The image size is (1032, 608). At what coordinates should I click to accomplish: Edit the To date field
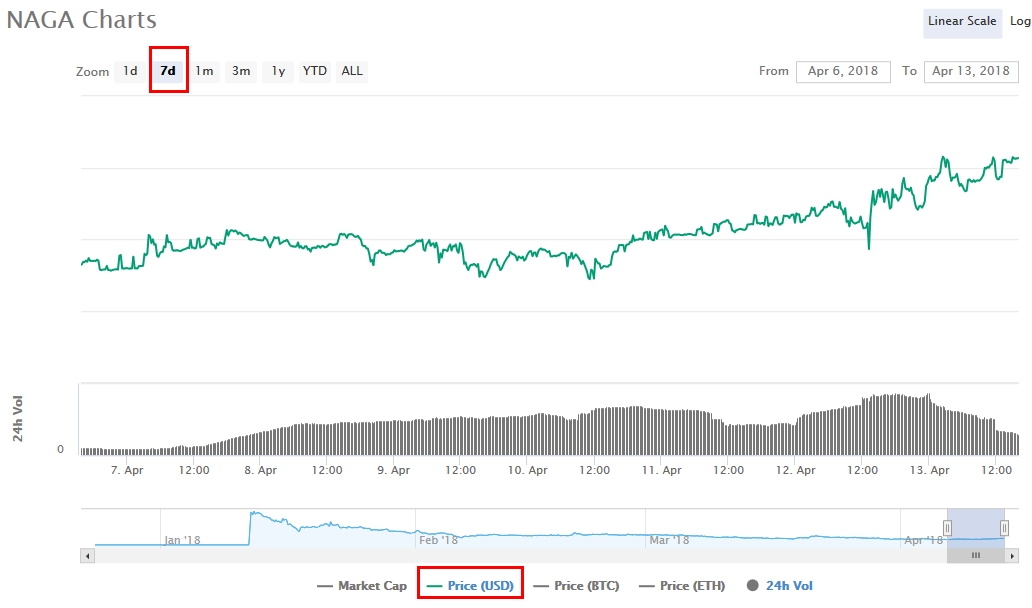[x=971, y=71]
